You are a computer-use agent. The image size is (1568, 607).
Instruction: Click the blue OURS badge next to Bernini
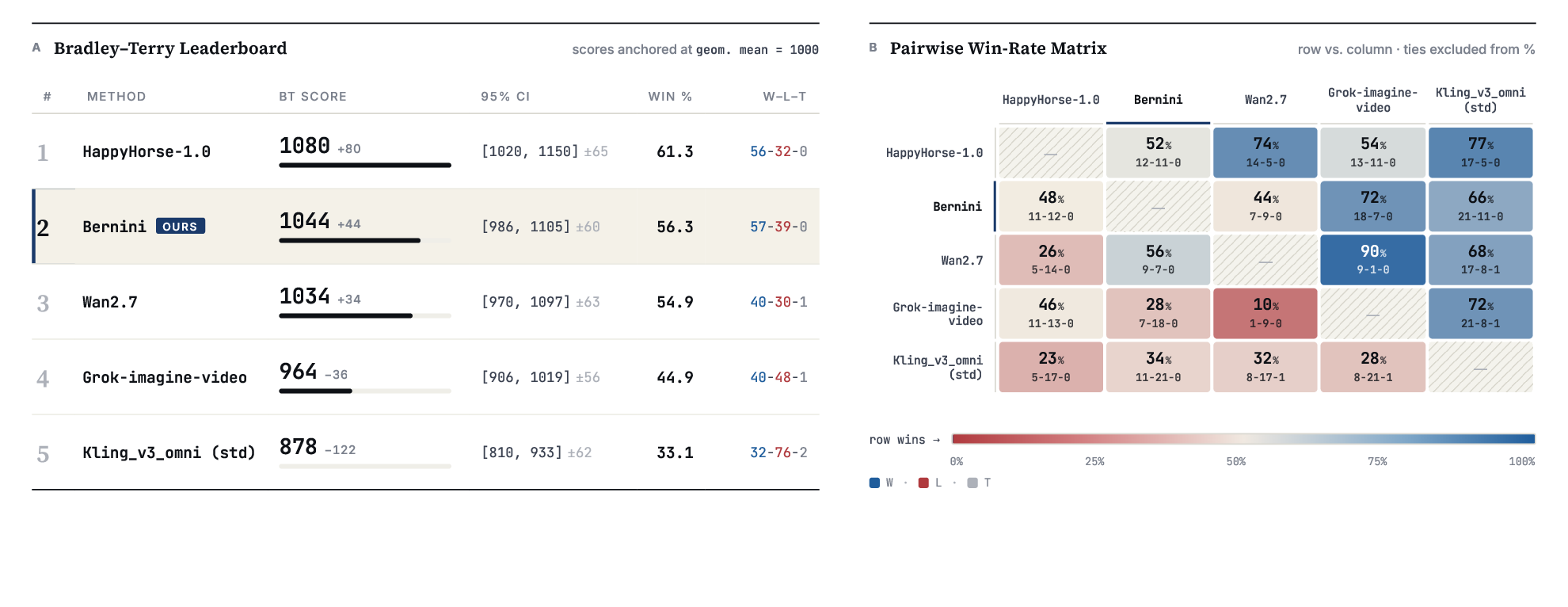[x=181, y=227]
